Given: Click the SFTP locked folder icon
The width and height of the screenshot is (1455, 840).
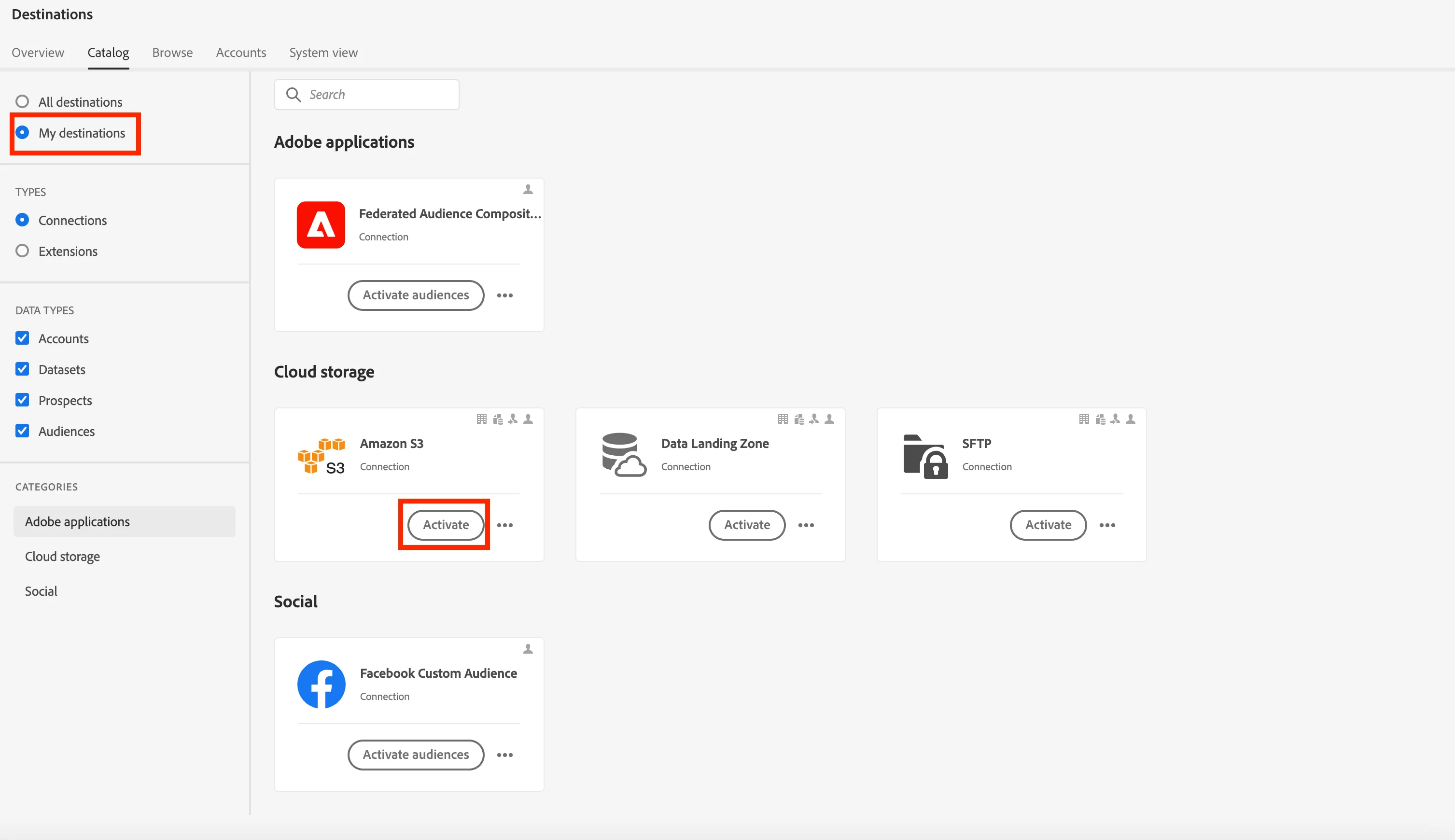Looking at the screenshot, I should coord(925,456).
